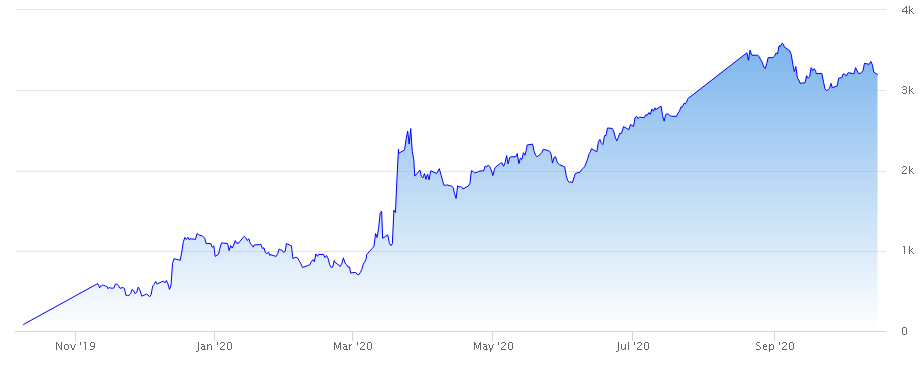The image size is (921, 371).
Task: Click the Nov '19 axis label
Action: click(75, 346)
